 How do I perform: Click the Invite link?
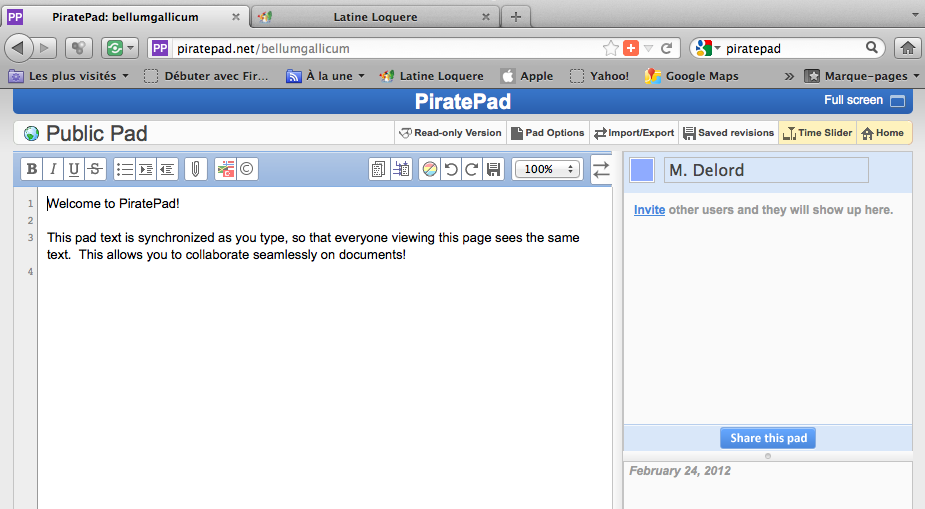(x=650, y=210)
